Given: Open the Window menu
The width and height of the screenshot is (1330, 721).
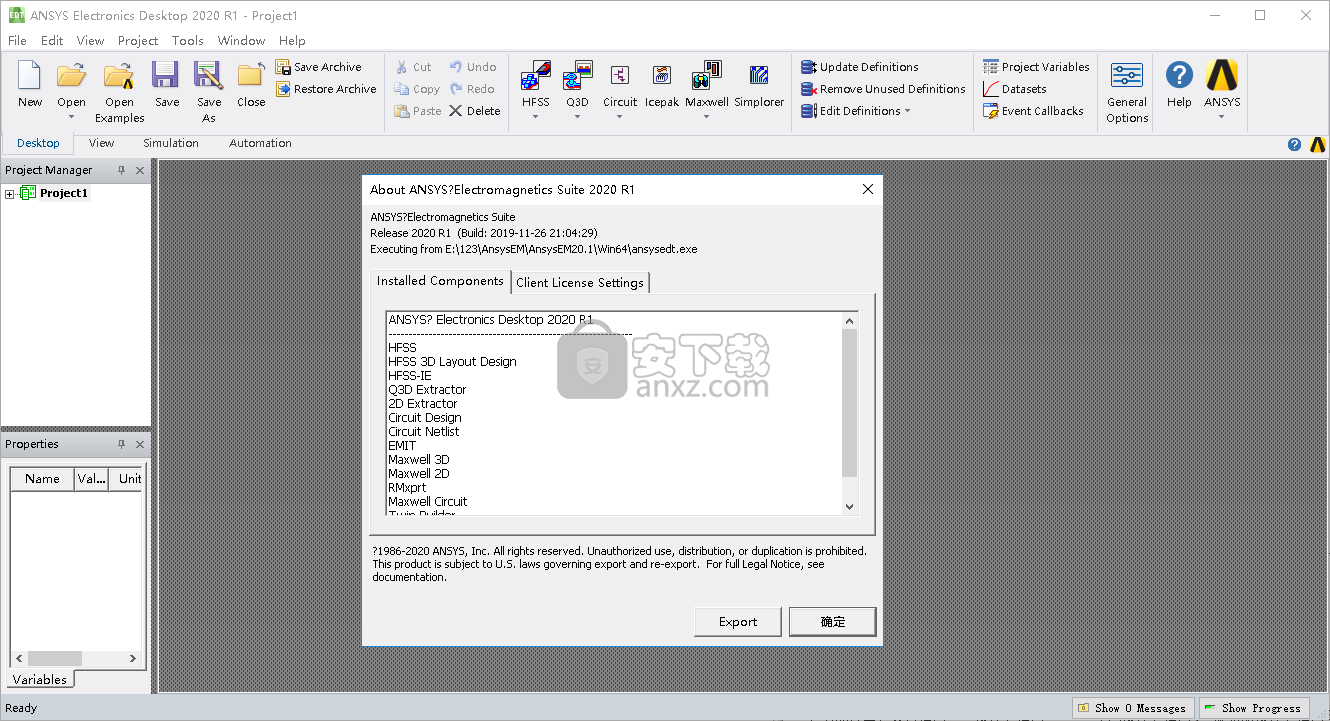Looking at the screenshot, I should [241, 41].
